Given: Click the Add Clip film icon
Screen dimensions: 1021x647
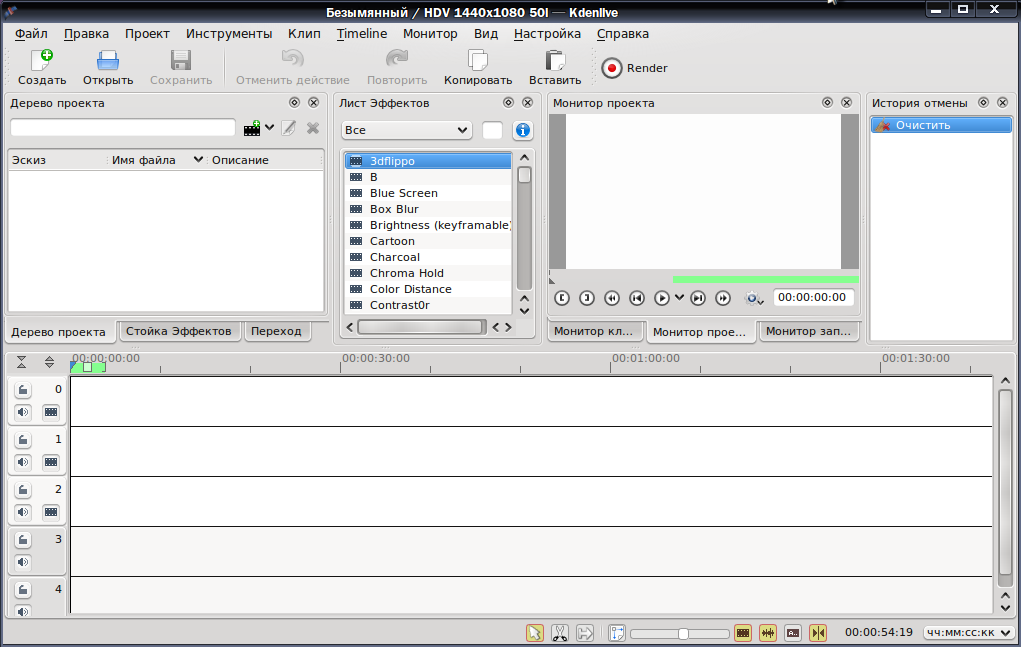Looking at the screenshot, I should 252,128.
